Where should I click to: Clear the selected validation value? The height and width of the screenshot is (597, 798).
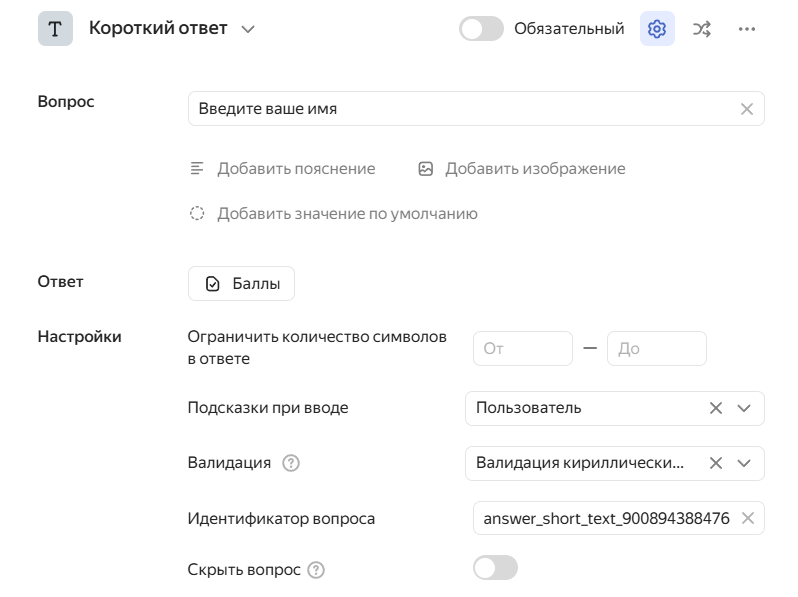[x=716, y=463]
